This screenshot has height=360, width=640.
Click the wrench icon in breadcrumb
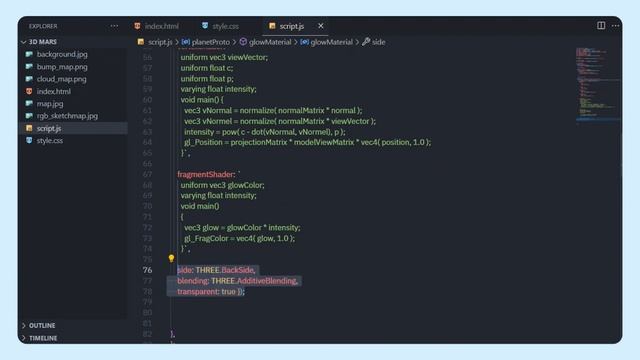[x=366, y=42]
